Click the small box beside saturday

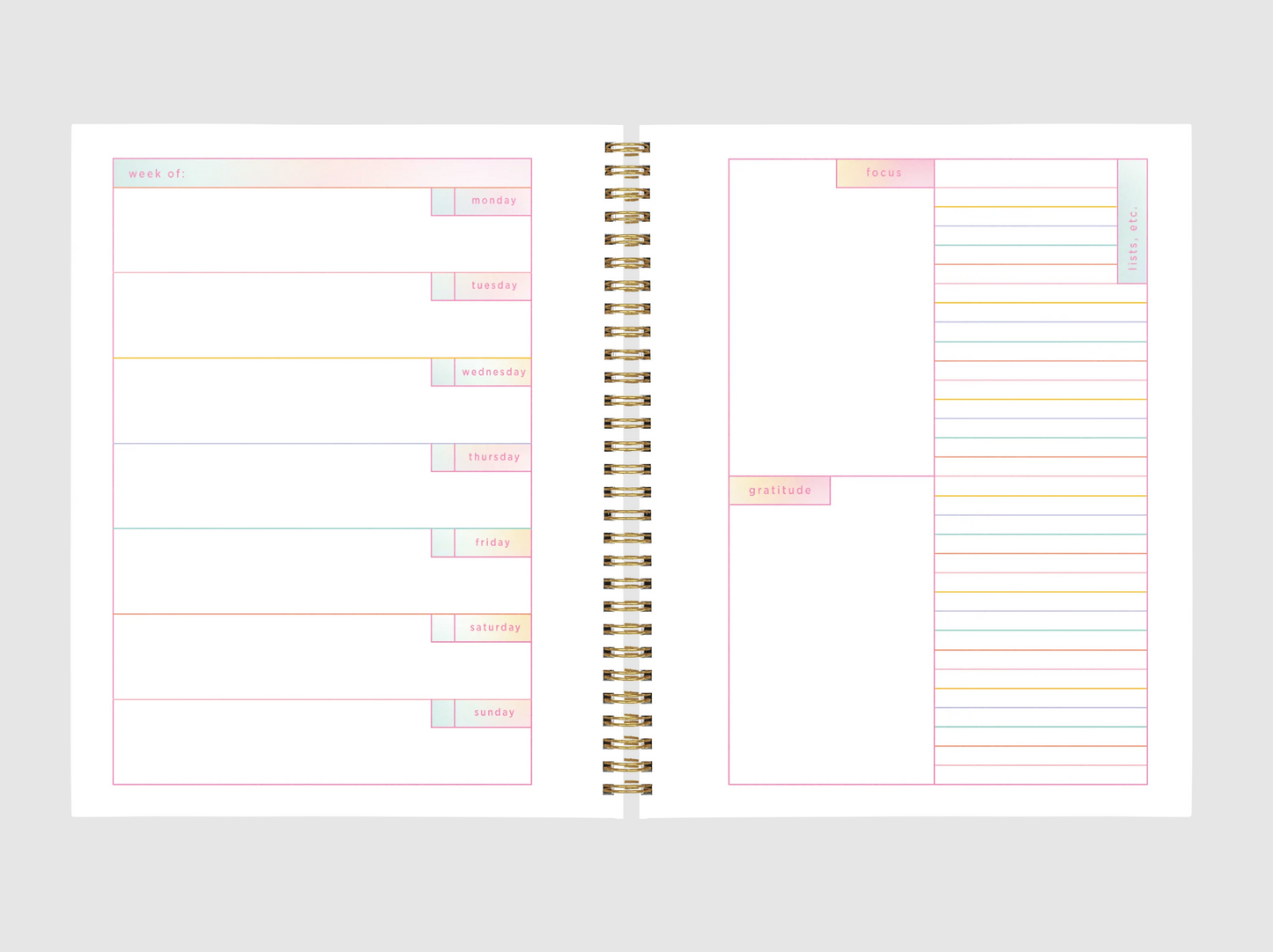pyautogui.click(x=443, y=628)
